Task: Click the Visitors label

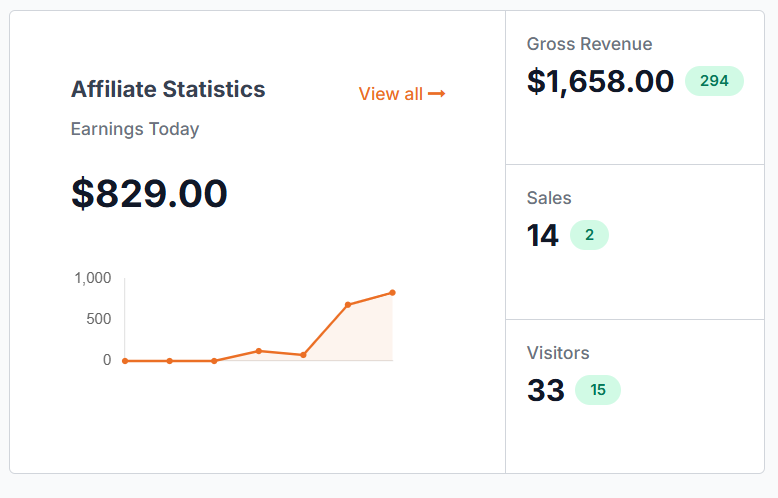Action: pos(558,353)
